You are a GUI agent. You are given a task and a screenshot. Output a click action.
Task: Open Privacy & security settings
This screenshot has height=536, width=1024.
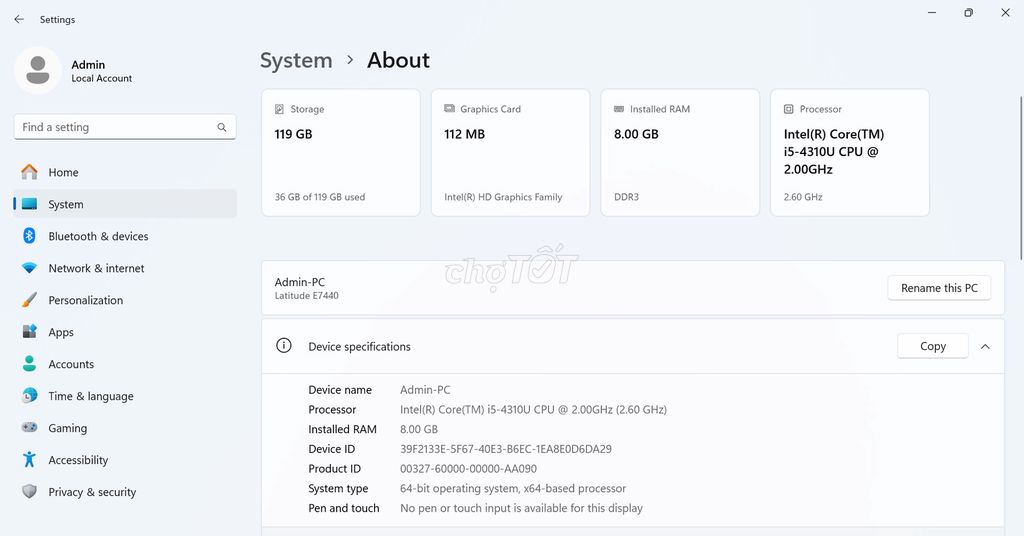pos(125,492)
